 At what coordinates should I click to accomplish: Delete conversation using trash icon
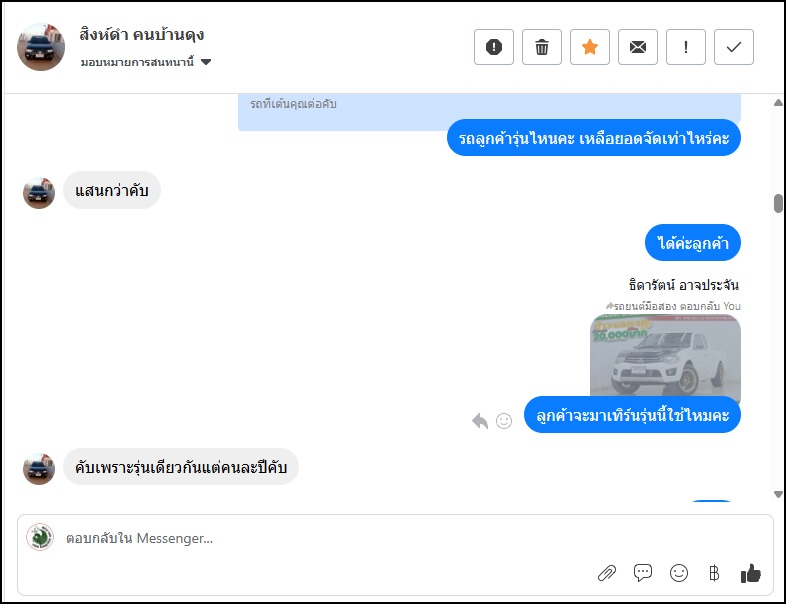coord(542,47)
